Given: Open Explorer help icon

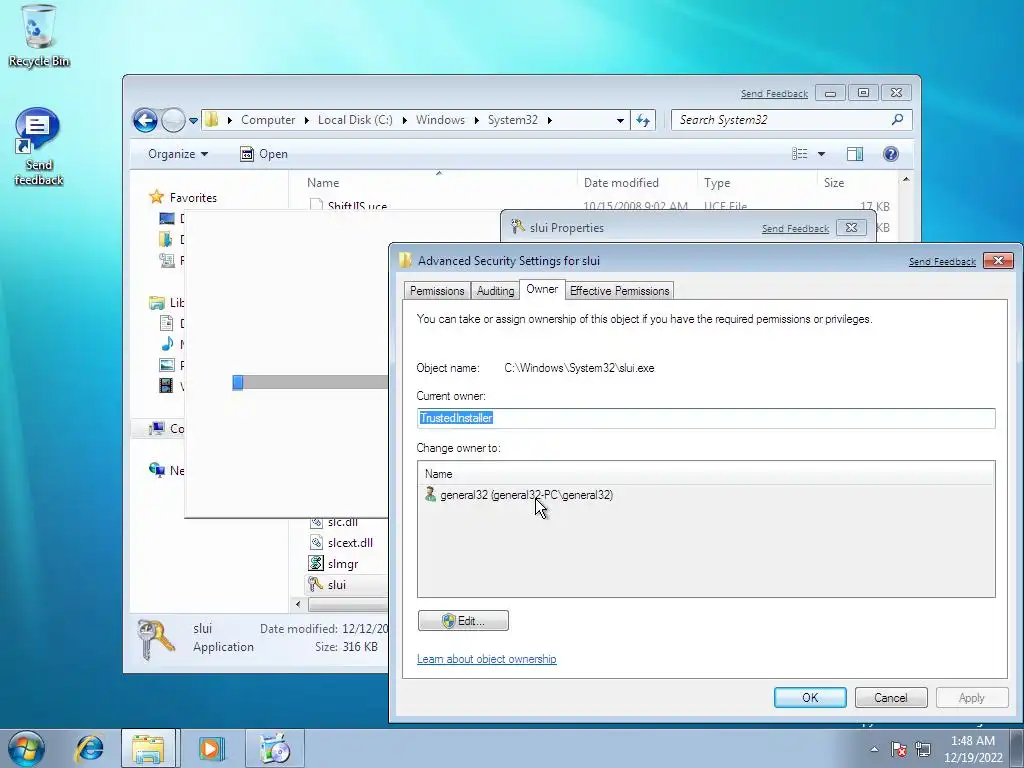Looking at the screenshot, I should 891,154.
